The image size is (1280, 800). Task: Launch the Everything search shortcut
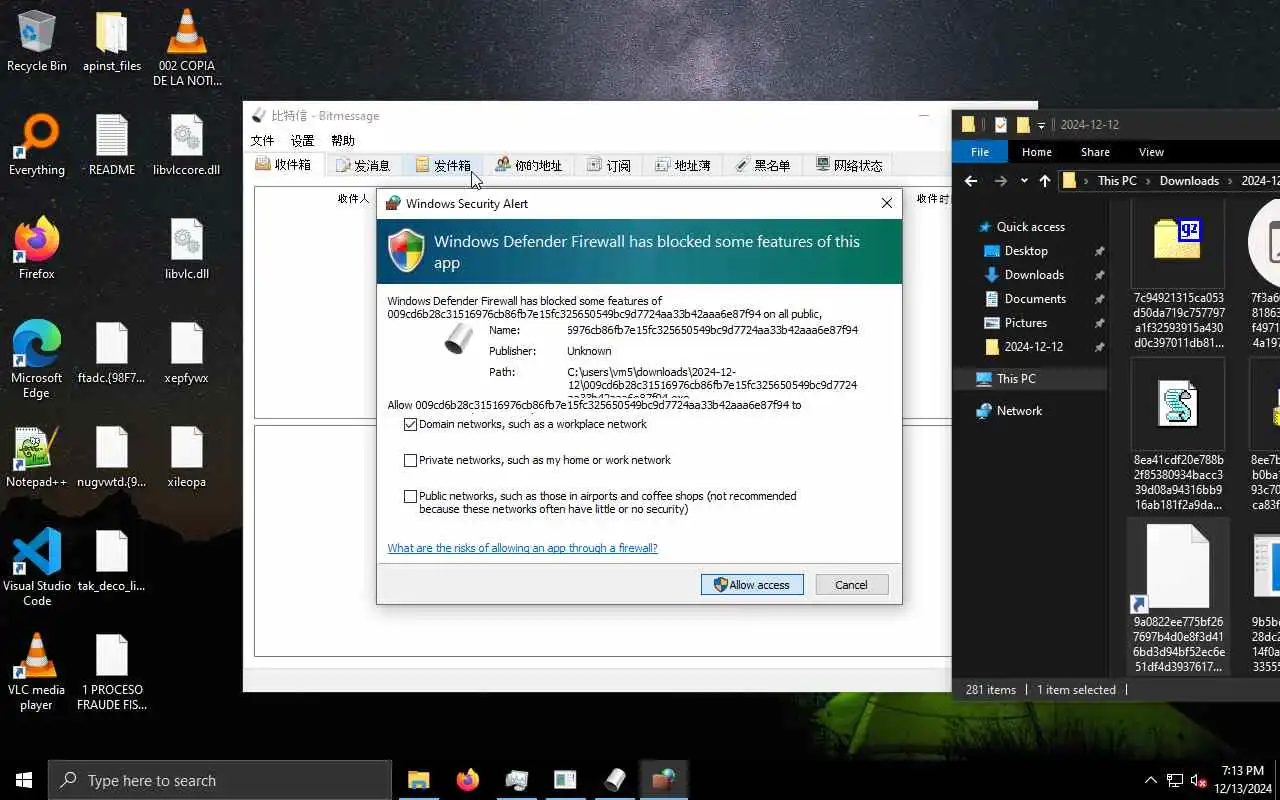click(x=37, y=145)
